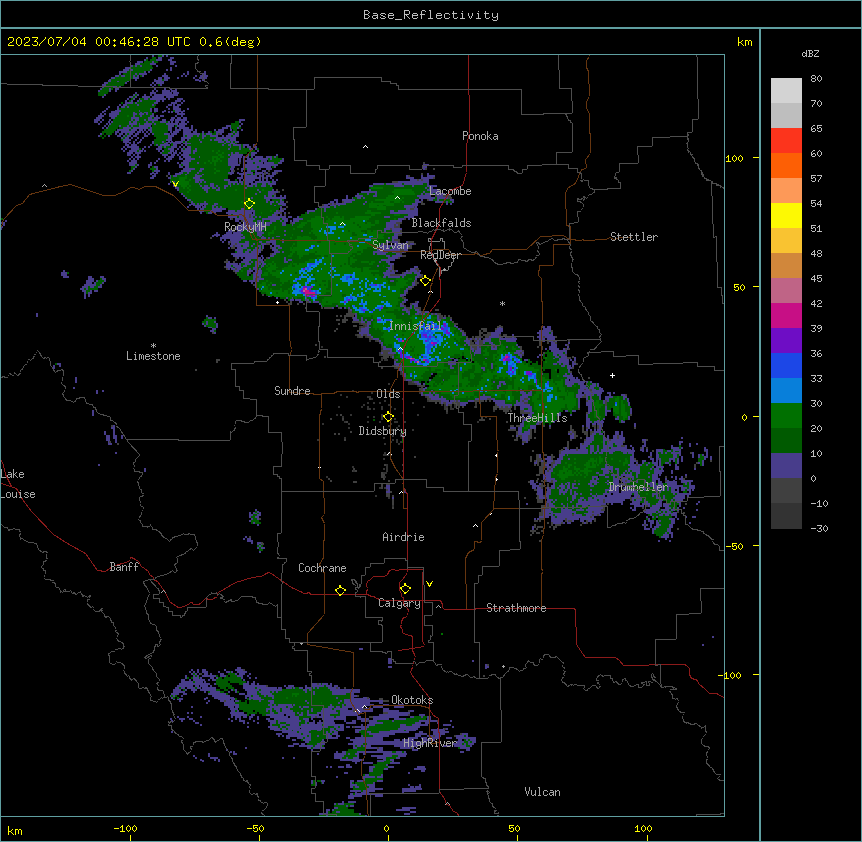Click the RedDeer city label
Screen dimensions: 862x842
(440, 255)
